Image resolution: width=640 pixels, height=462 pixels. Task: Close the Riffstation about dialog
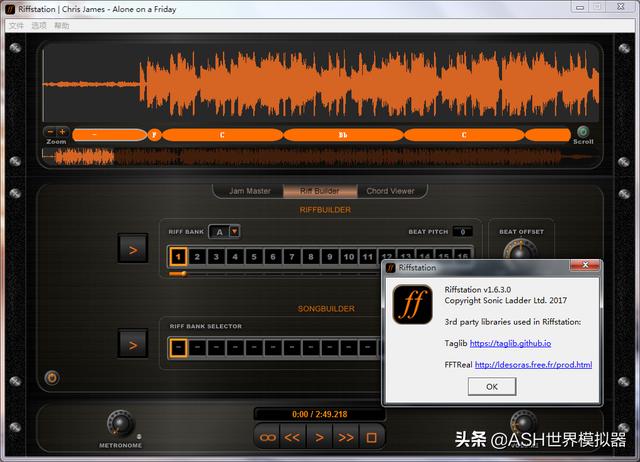pos(584,265)
